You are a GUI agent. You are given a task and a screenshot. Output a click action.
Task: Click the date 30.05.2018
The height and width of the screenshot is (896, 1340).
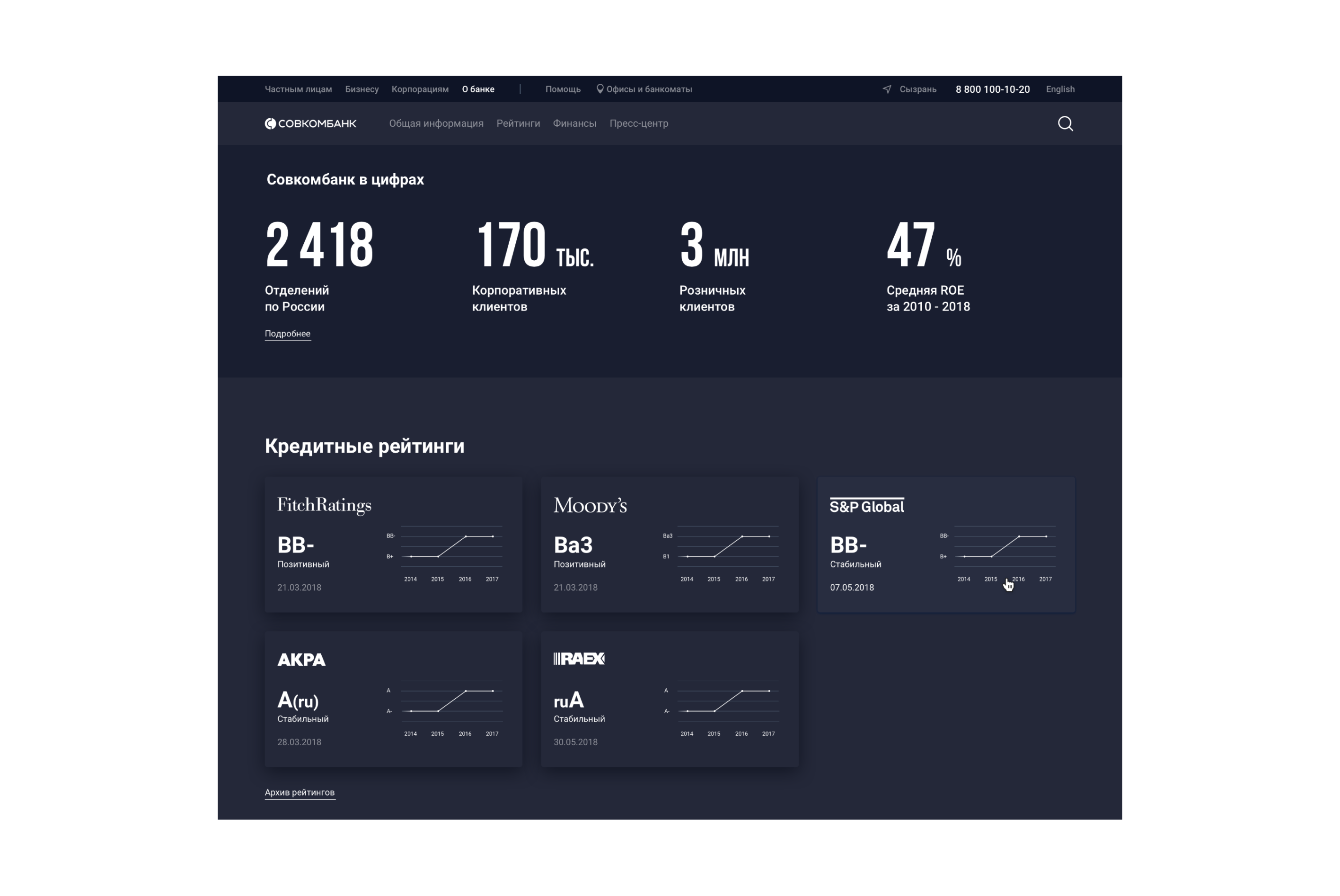(575, 742)
